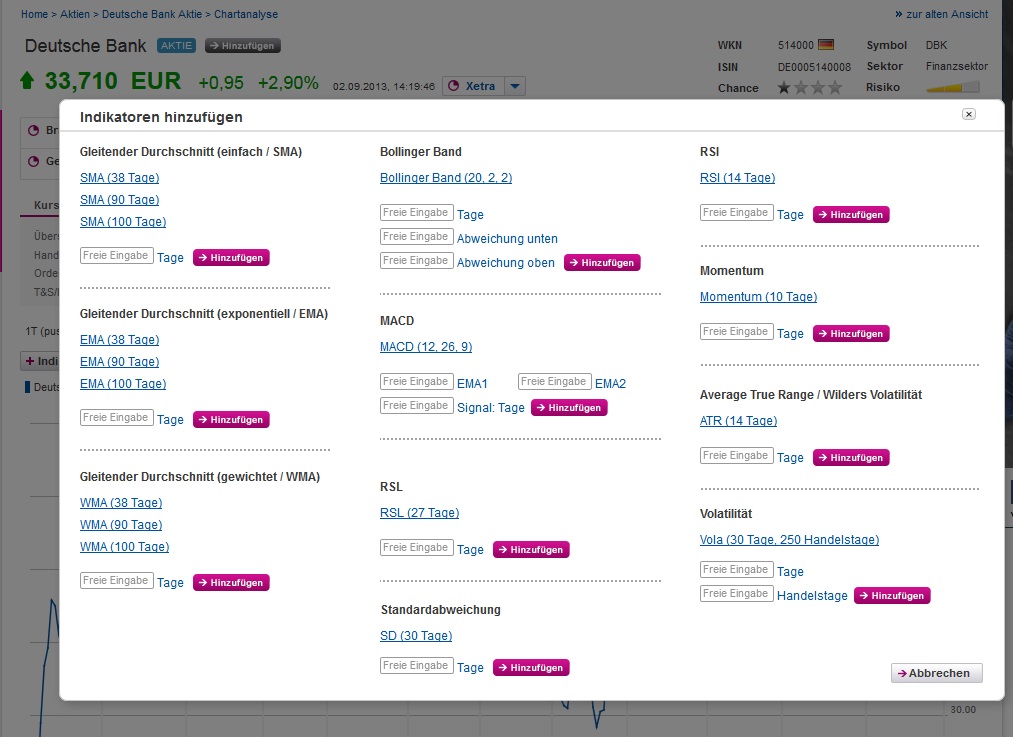Focus Bollinger Band Tage input field
The width and height of the screenshot is (1013, 737).
(417, 213)
